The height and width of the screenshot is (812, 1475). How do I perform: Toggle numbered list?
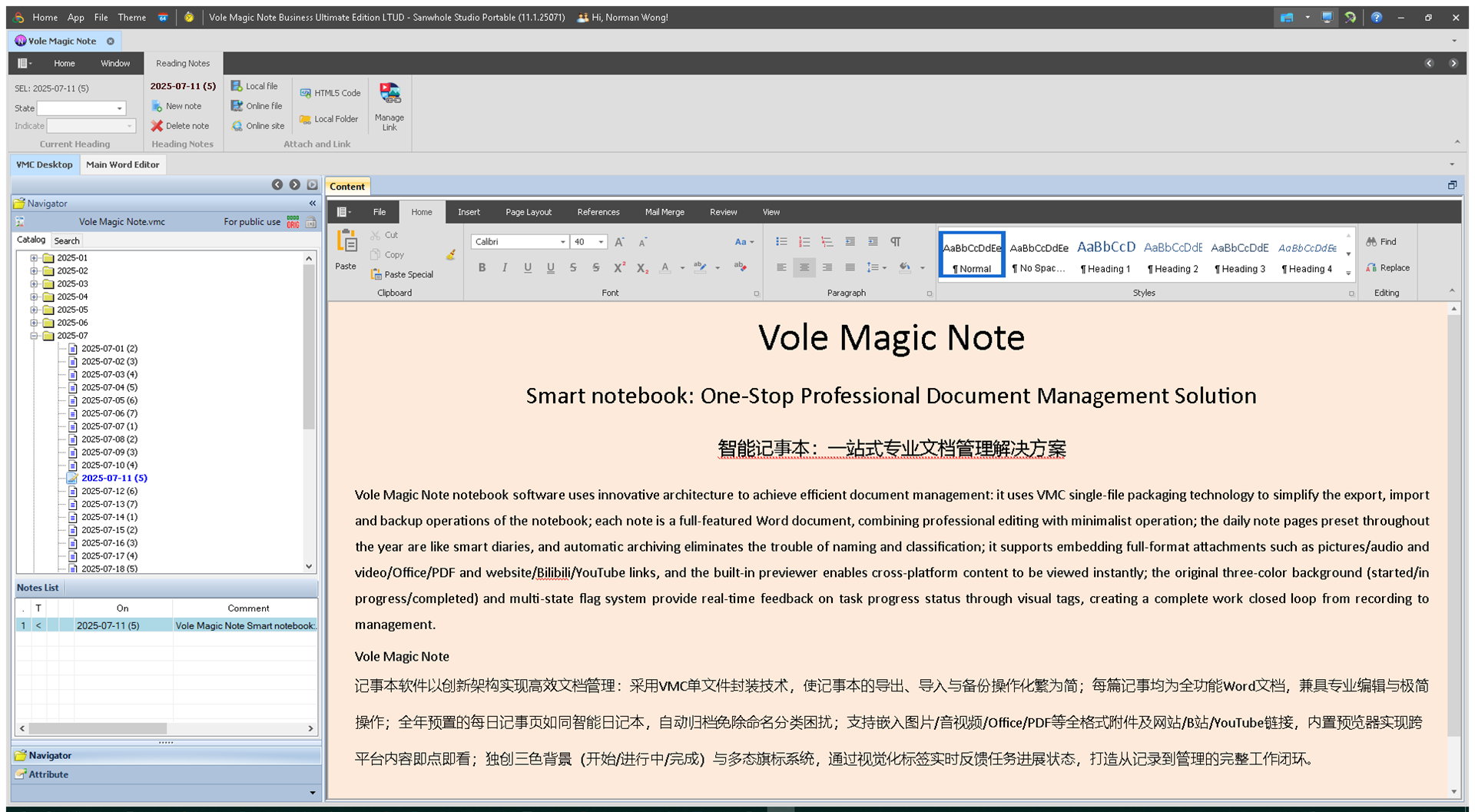[x=804, y=242]
